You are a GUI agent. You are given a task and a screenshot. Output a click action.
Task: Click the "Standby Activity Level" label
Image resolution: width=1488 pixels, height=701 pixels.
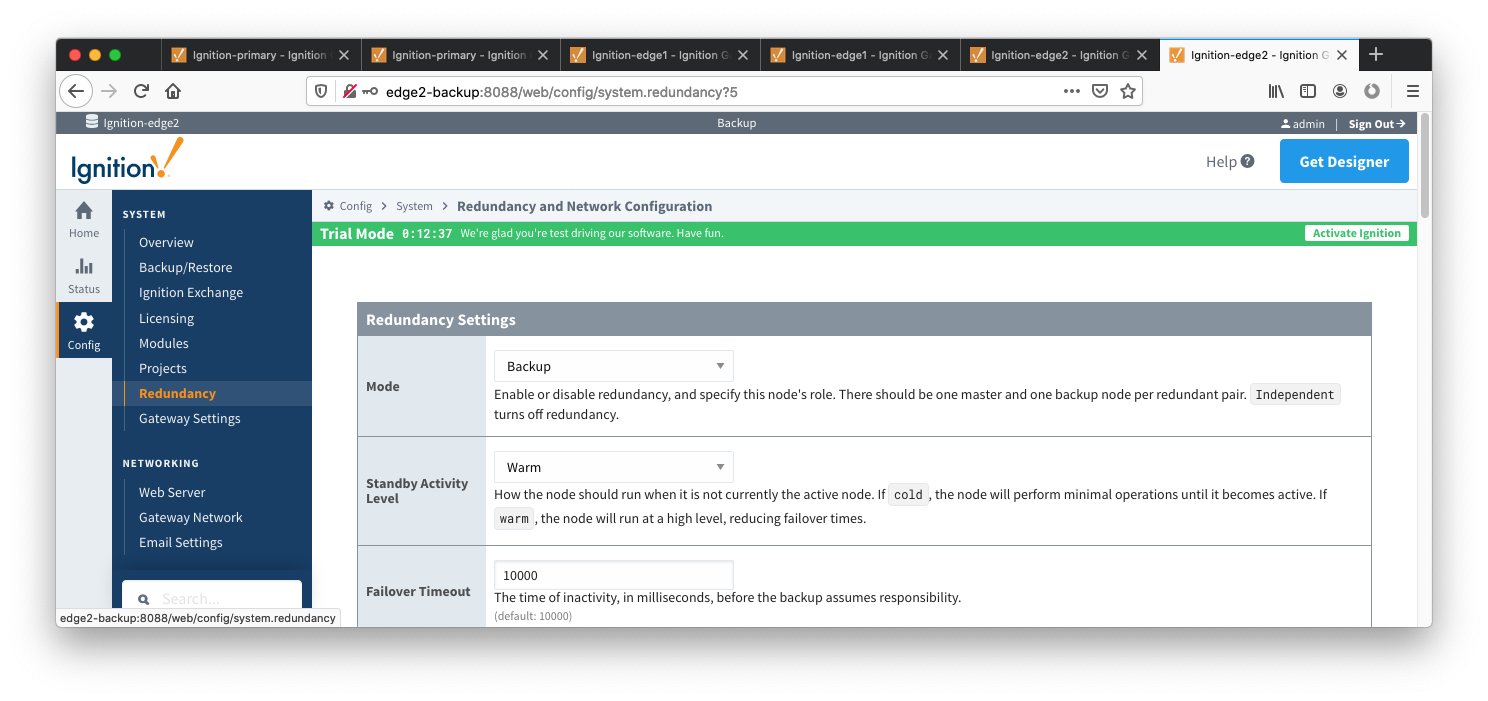click(417, 491)
